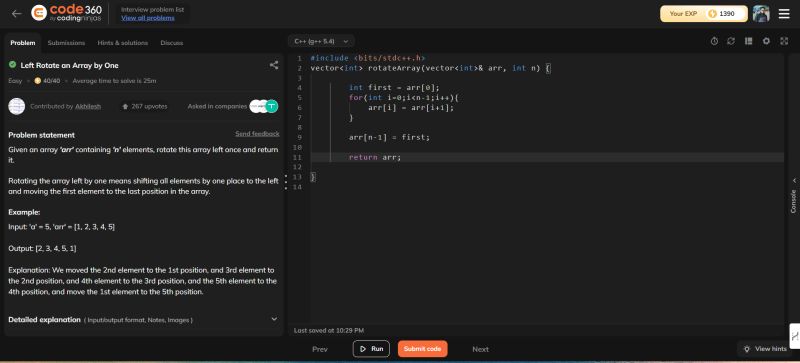The height and width of the screenshot is (363, 800).
Task: Open contributor Akhilesh's profile link
Action: [88, 107]
